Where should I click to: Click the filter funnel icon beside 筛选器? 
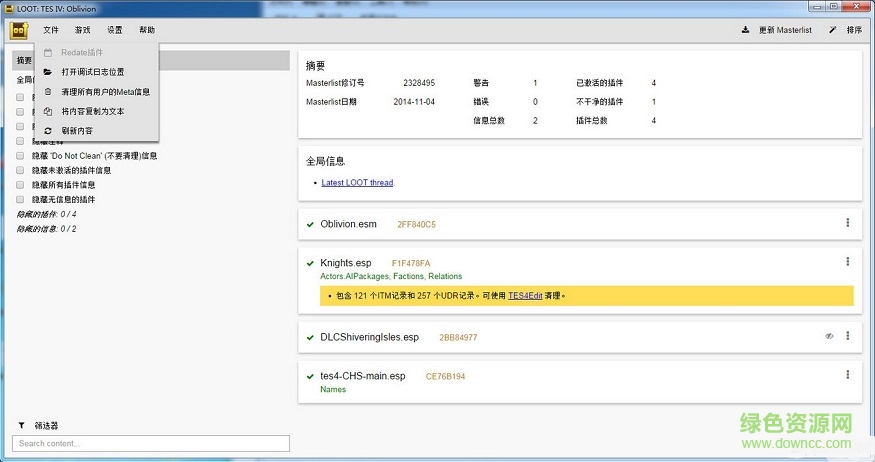point(21,425)
